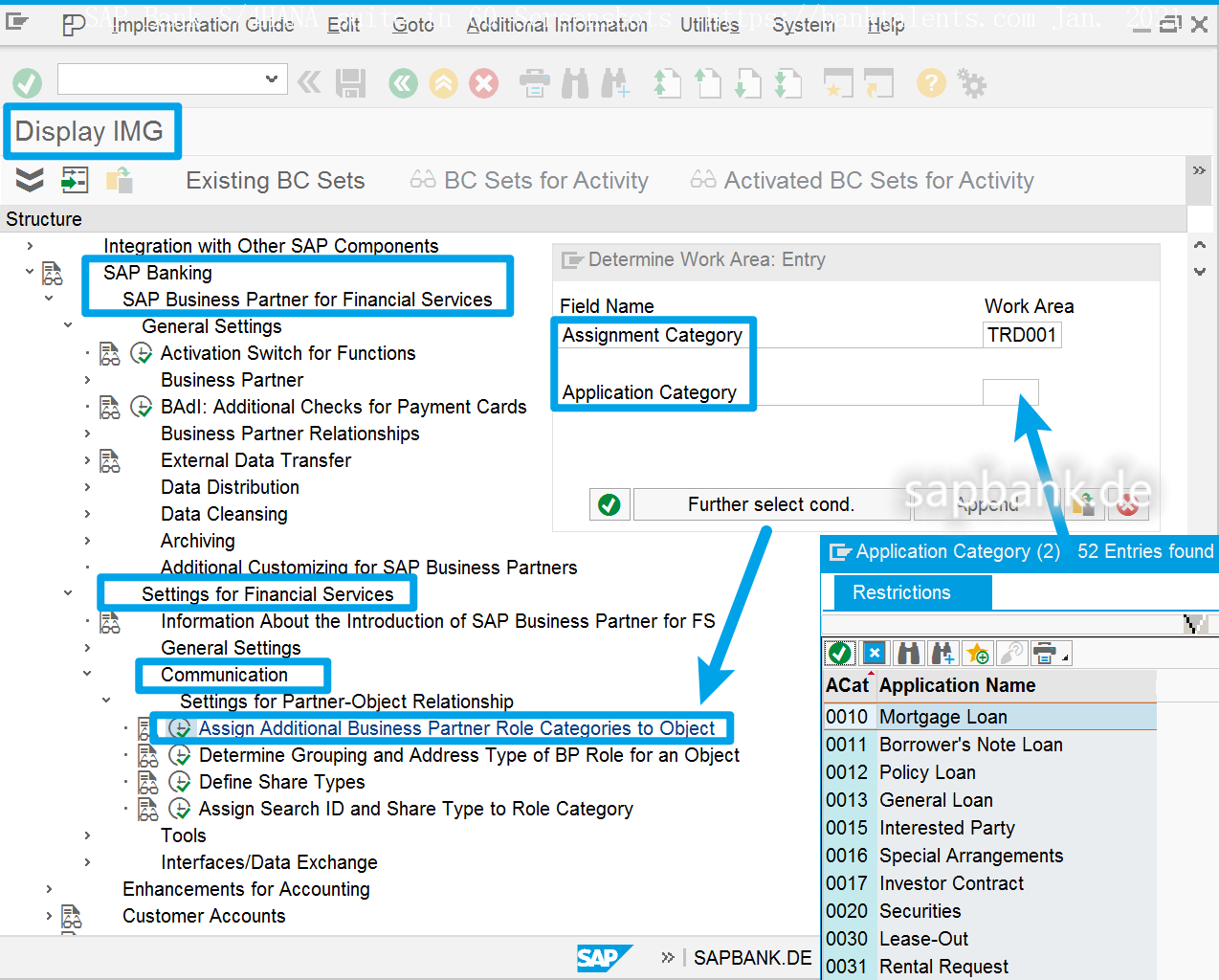Click the yellow Help question mark icon
The width and height of the screenshot is (1219, 980).
[930, 83]
